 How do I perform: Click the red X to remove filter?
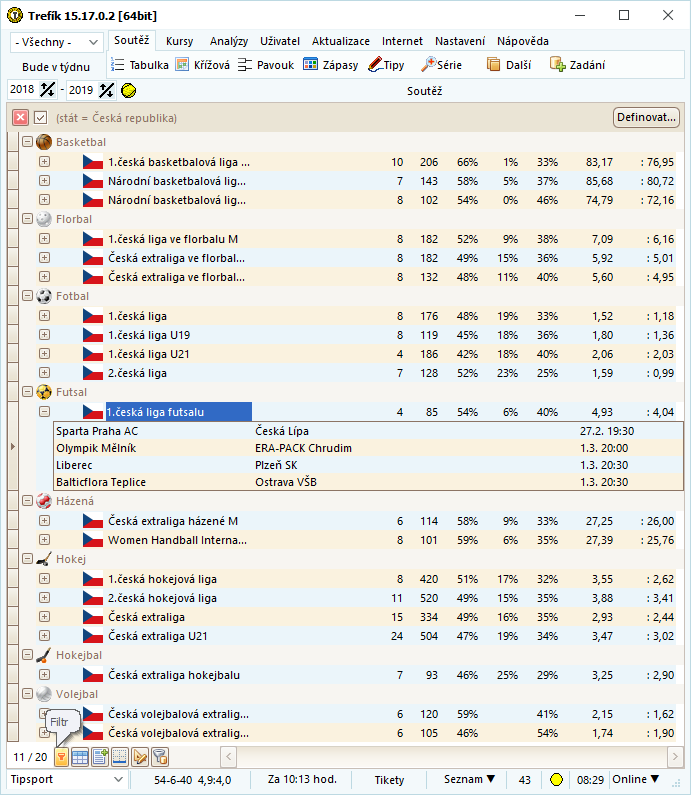[20, 118]
